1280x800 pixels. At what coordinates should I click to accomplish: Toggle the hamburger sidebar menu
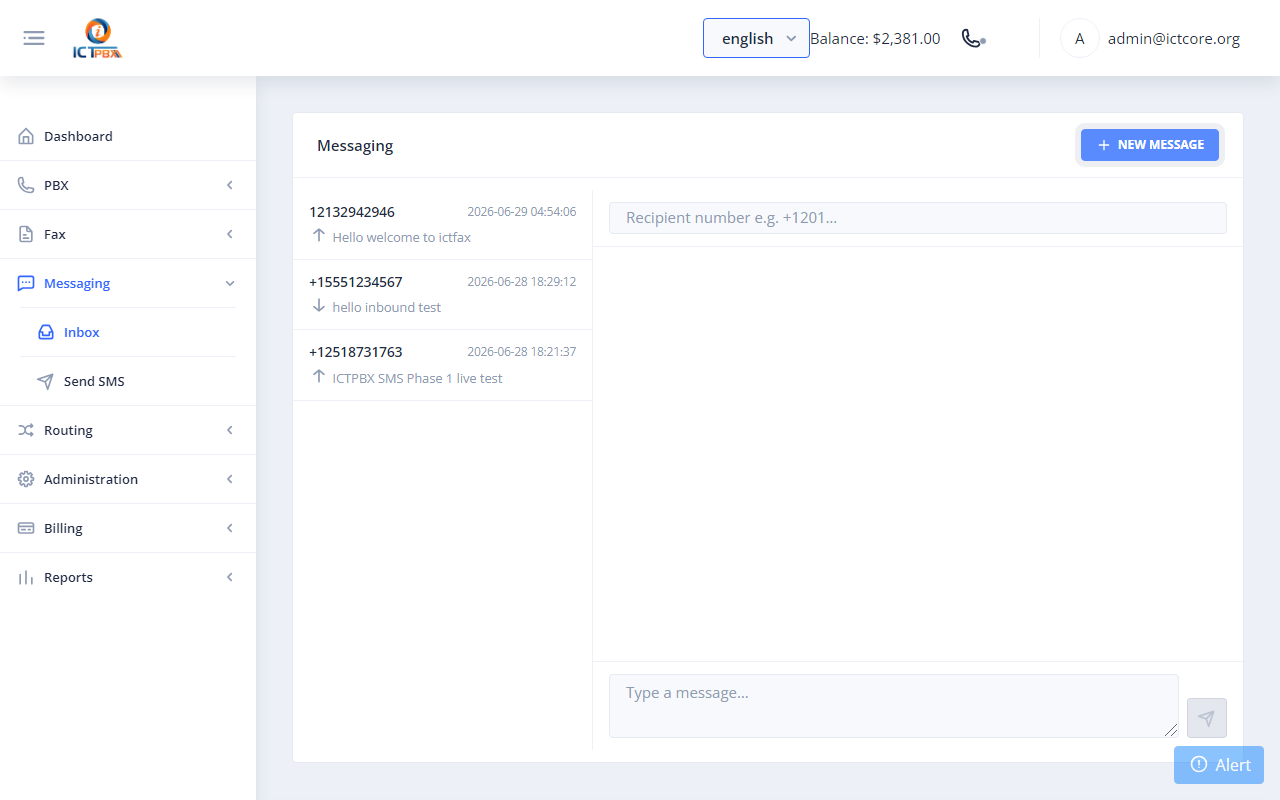click(34, 38)
